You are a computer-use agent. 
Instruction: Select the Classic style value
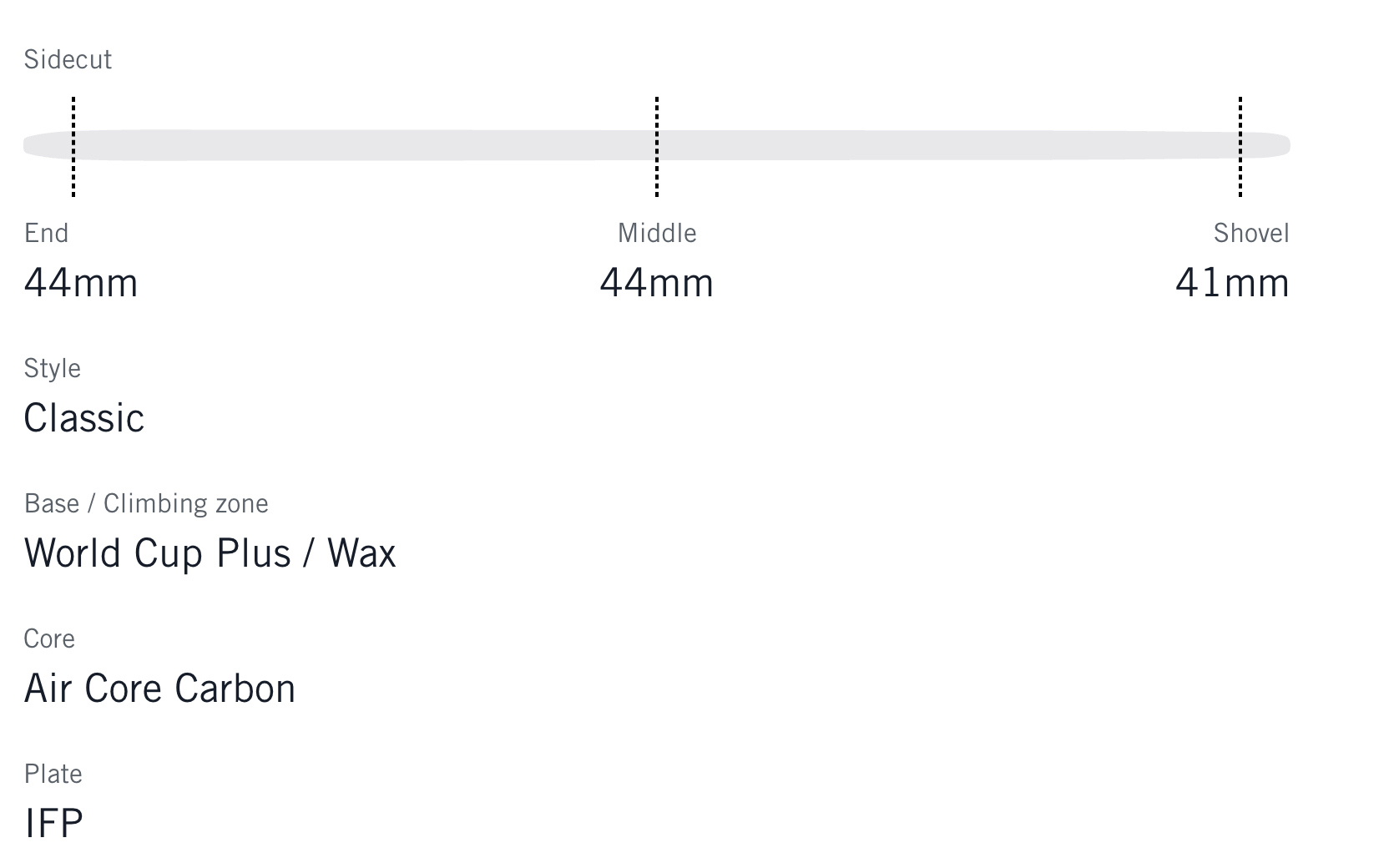[x=84, y=418]
